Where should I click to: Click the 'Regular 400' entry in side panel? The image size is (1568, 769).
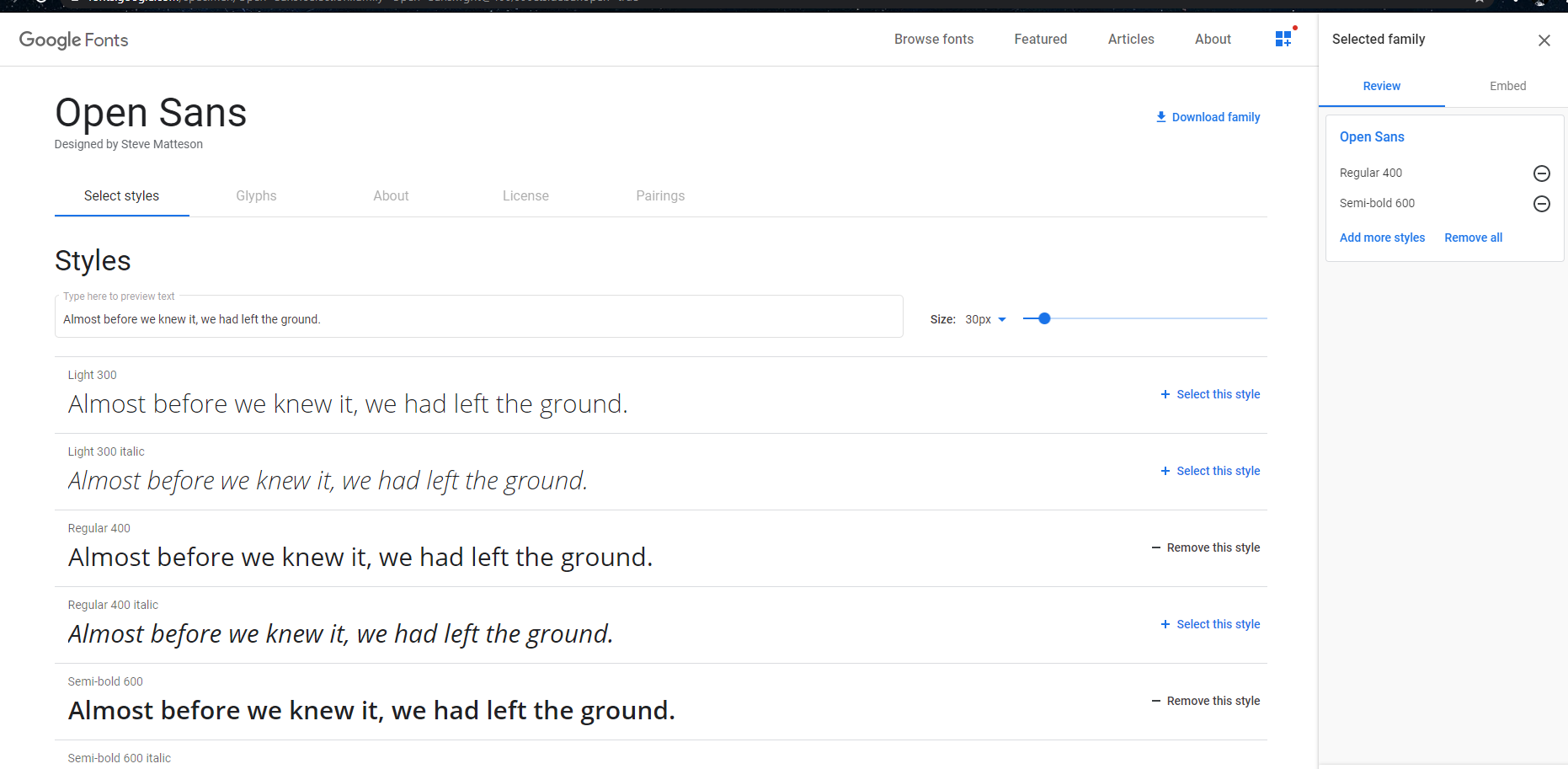pyautogui.click(x=1371, y=173)
